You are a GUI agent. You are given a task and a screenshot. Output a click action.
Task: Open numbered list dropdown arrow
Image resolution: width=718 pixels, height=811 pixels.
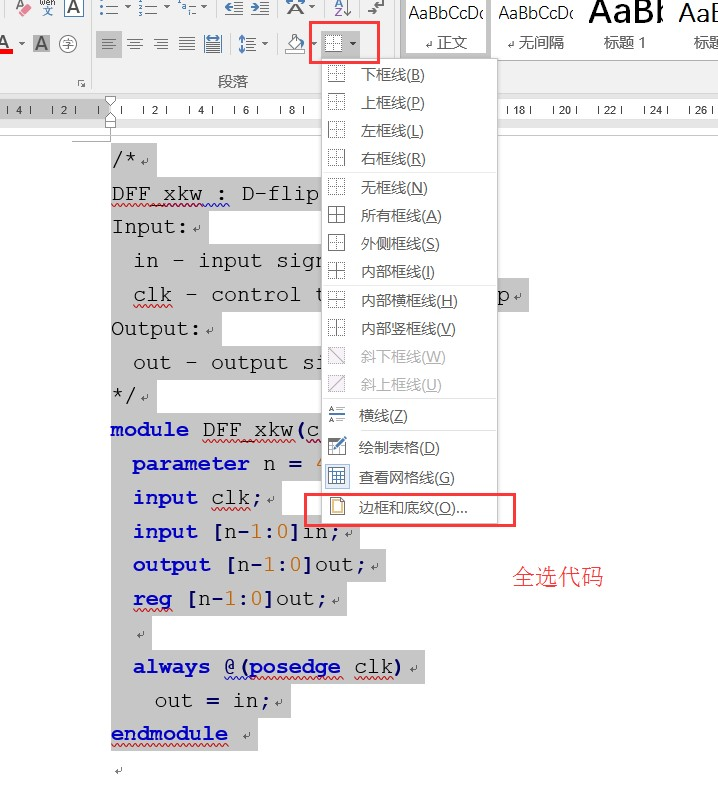[167, 7]
